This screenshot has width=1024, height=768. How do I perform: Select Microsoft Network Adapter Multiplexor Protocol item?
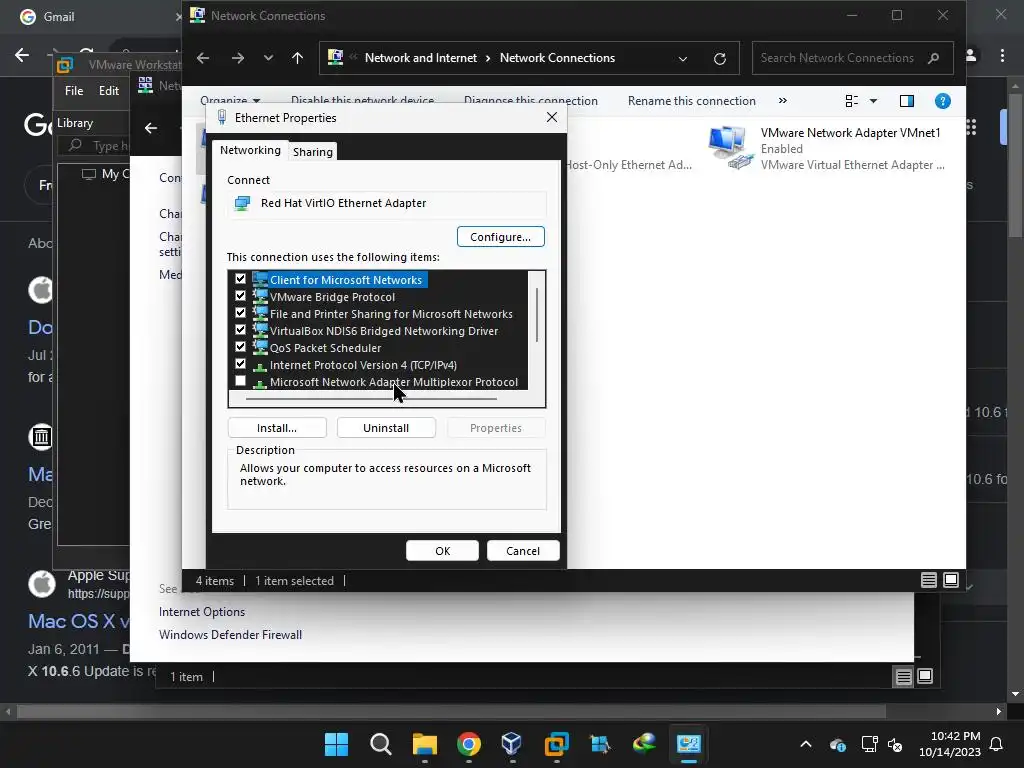coord(394,382)
